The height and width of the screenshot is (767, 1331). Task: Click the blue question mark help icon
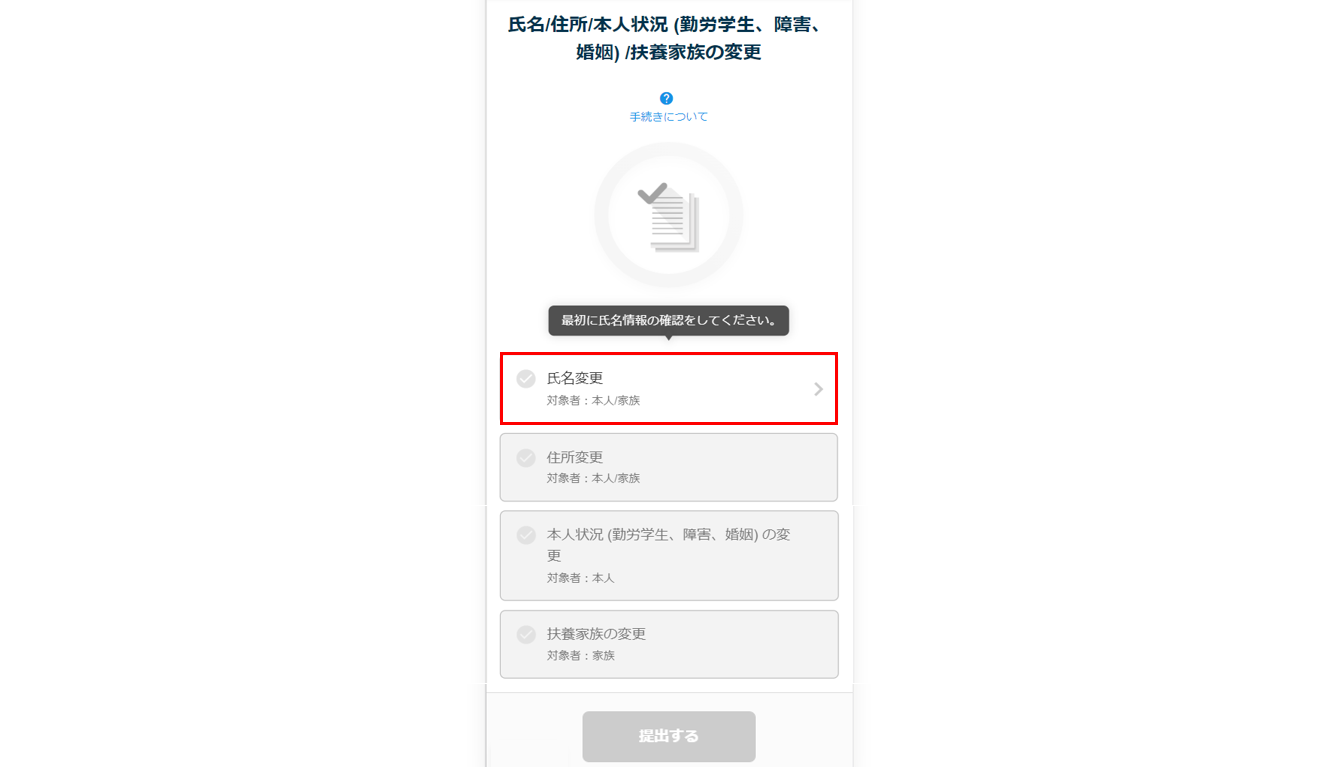(667, 98)
